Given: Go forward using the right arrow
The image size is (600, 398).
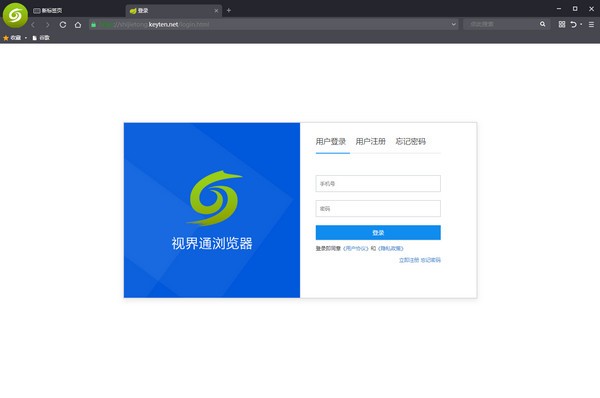Looking at the screenshot, I should click(x=47, y=25).
